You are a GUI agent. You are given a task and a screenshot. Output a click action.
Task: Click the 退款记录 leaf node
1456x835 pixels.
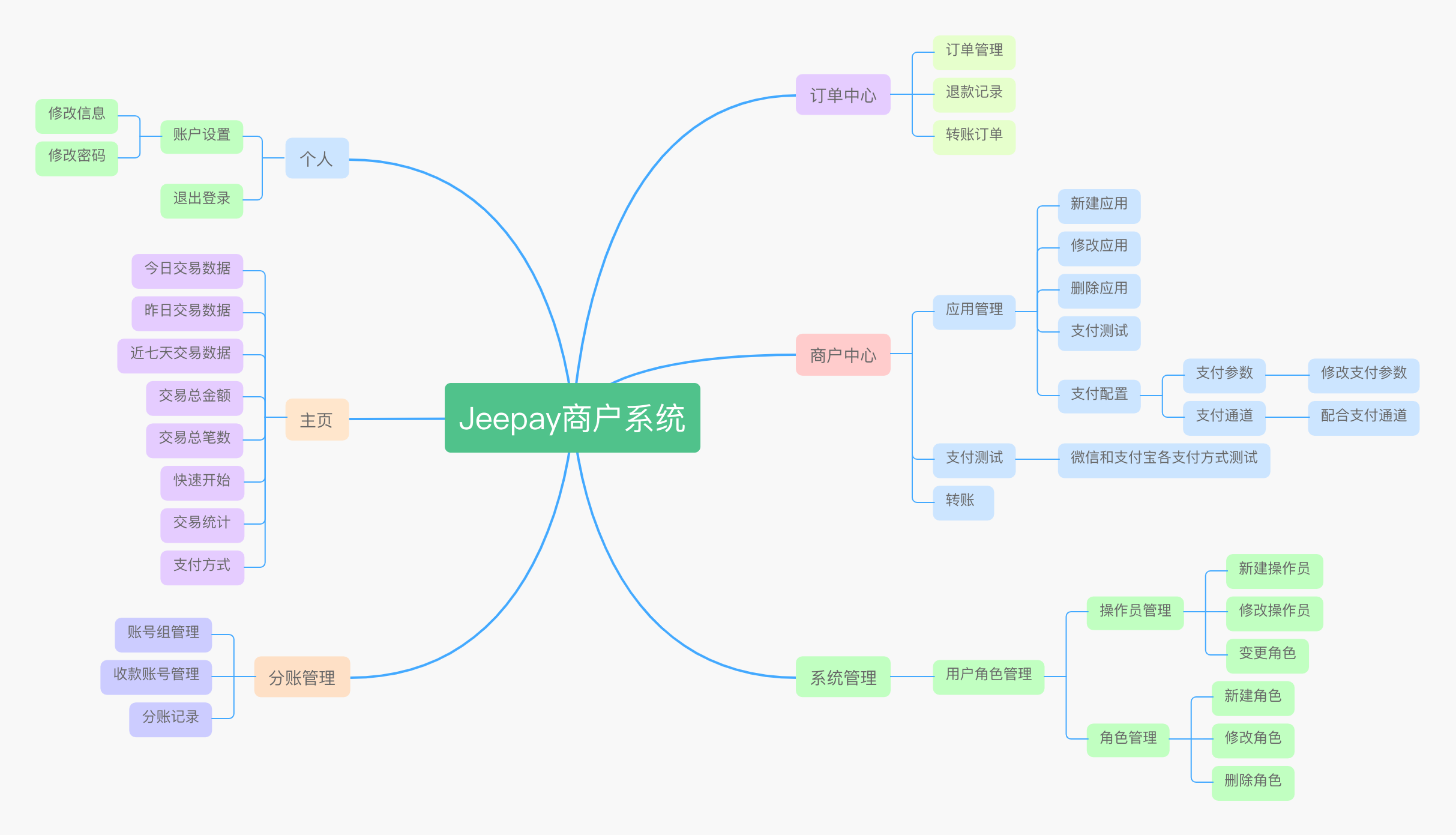(973, 94)
